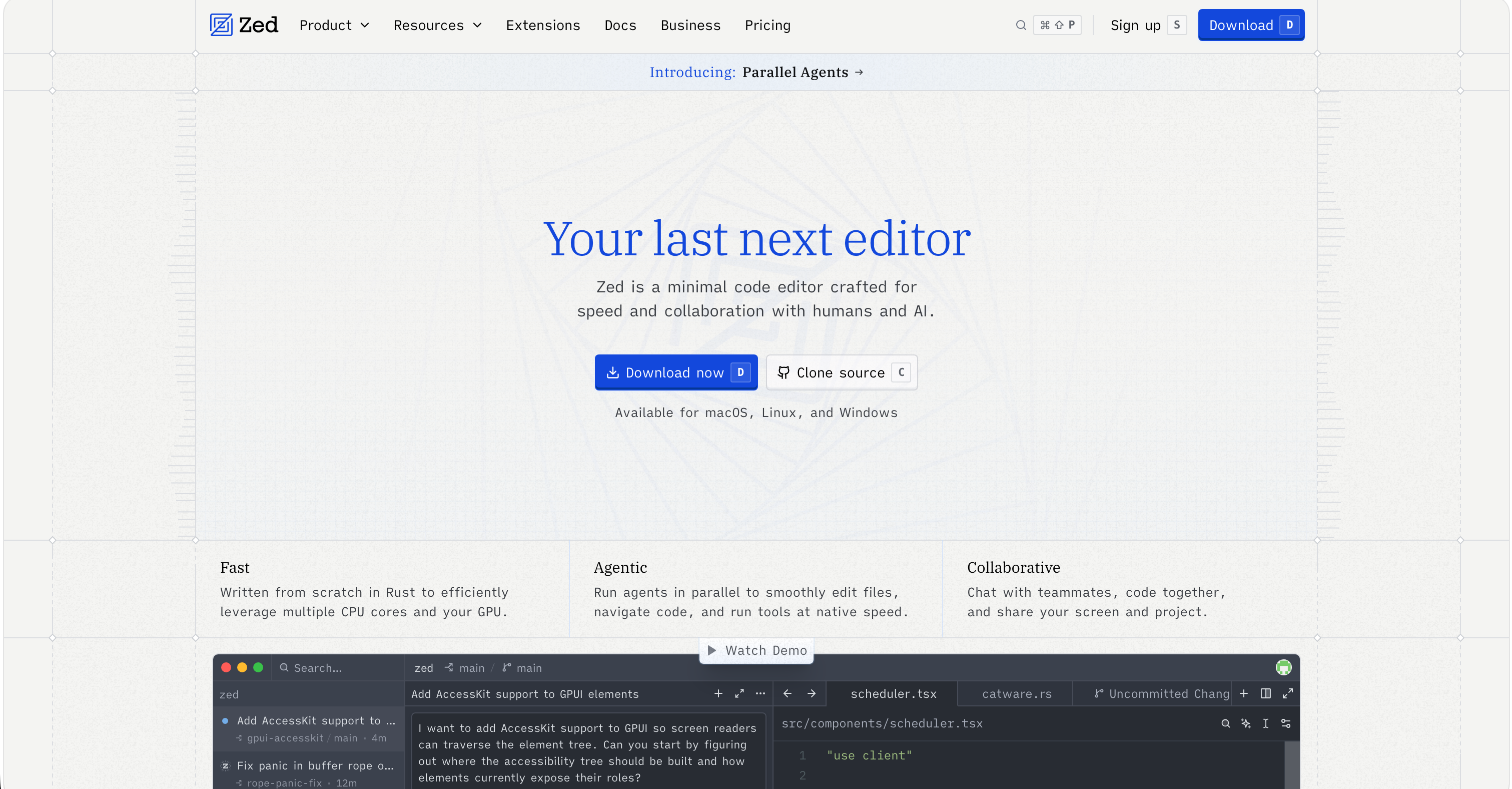
Task: Split the editor pane with the split icon
Action: click(1265, 694)
